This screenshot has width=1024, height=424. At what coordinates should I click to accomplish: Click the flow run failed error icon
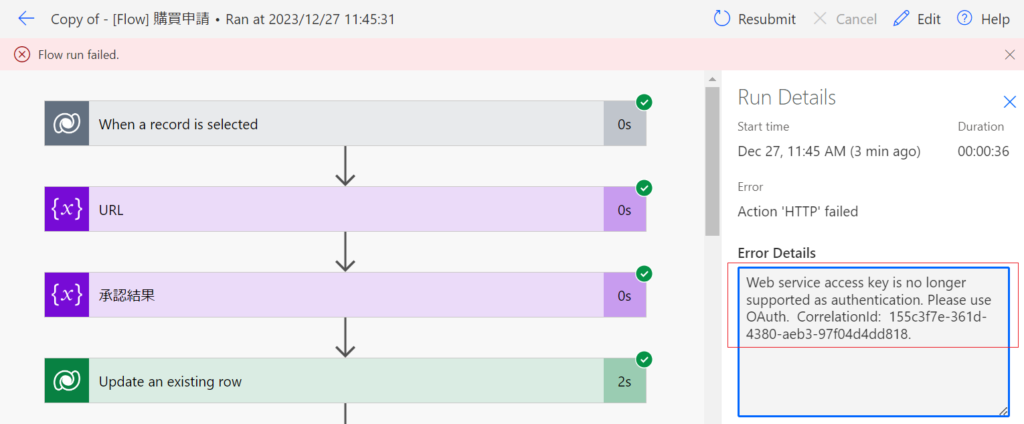pos(22,54)
